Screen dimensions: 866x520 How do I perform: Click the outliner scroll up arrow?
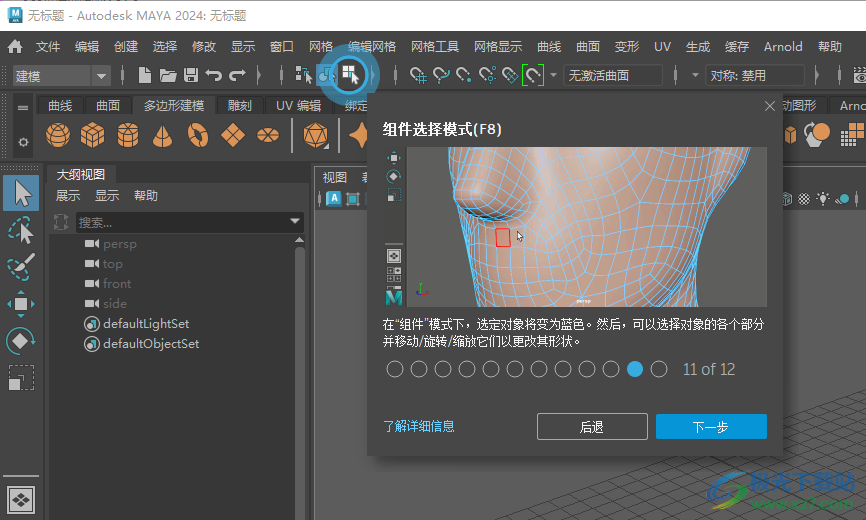click(299, 240)
